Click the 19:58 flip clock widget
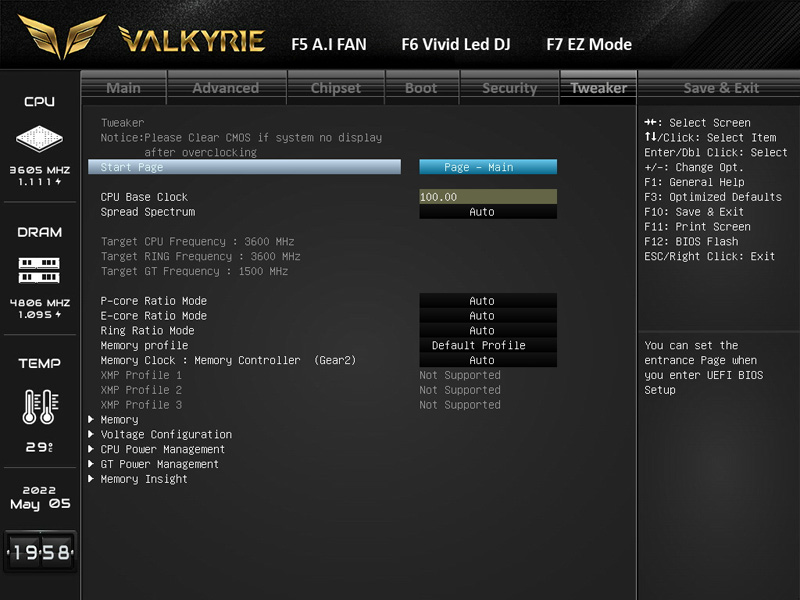 tap(40, 552)
